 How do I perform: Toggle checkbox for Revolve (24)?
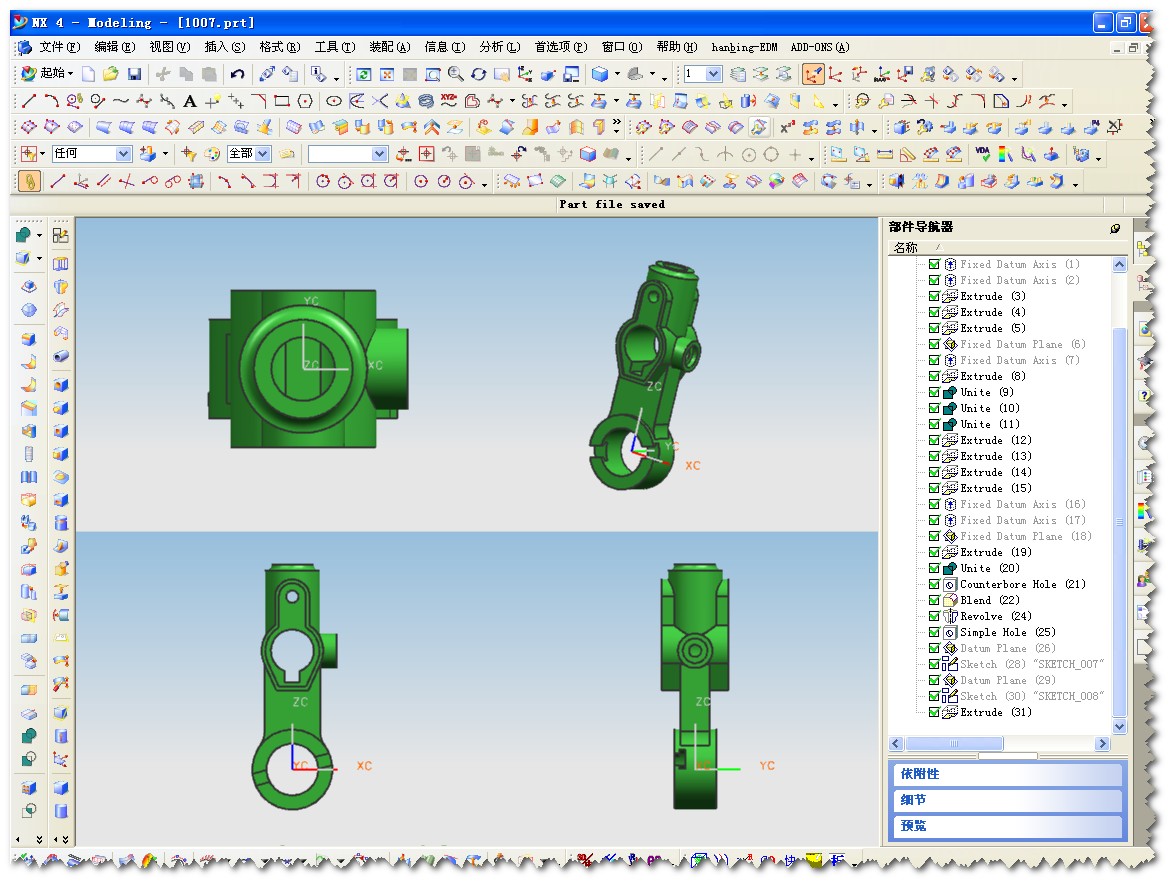pos(934,616)
